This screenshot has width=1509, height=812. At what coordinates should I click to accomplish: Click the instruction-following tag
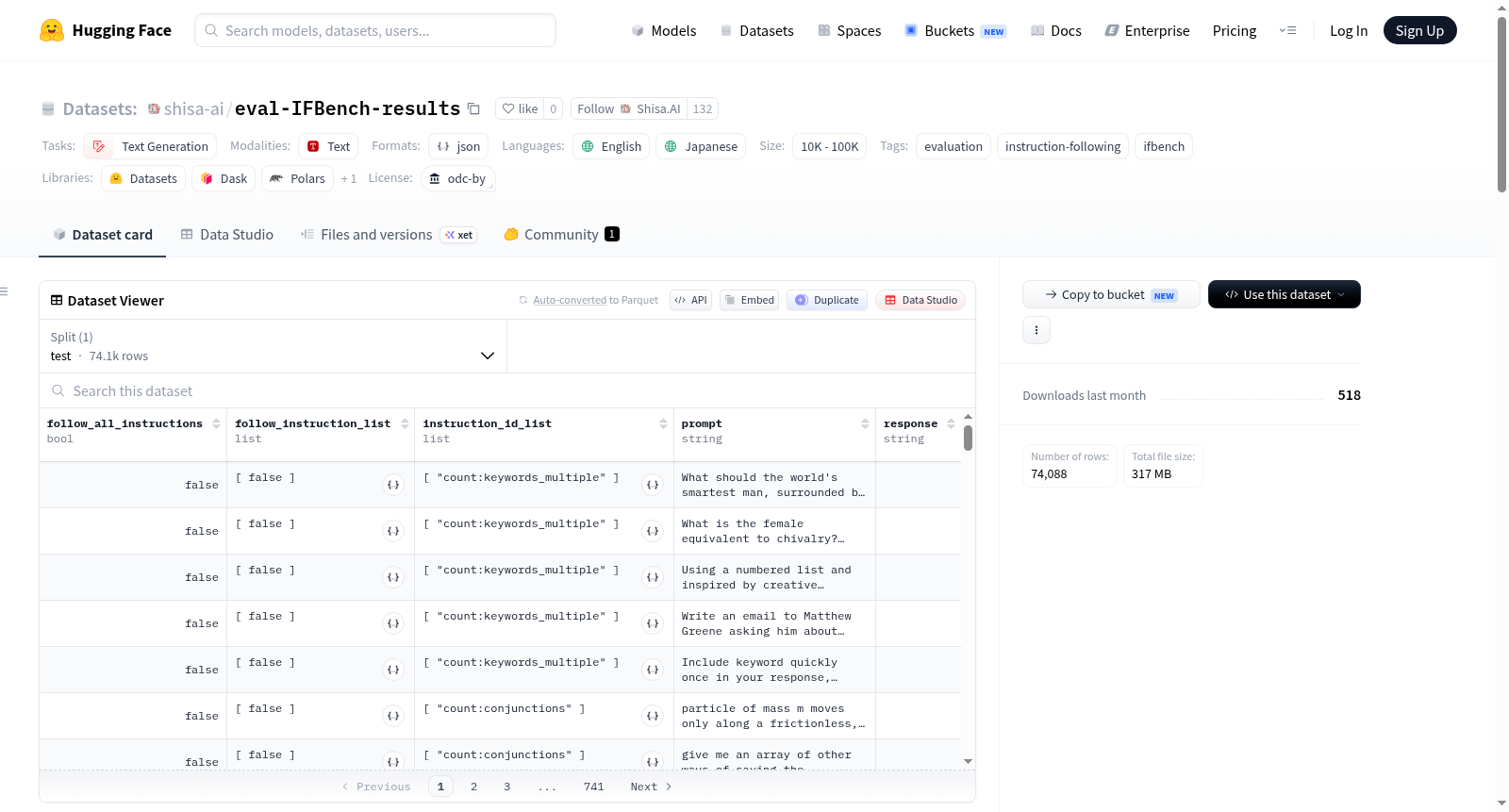(1063, 146)
